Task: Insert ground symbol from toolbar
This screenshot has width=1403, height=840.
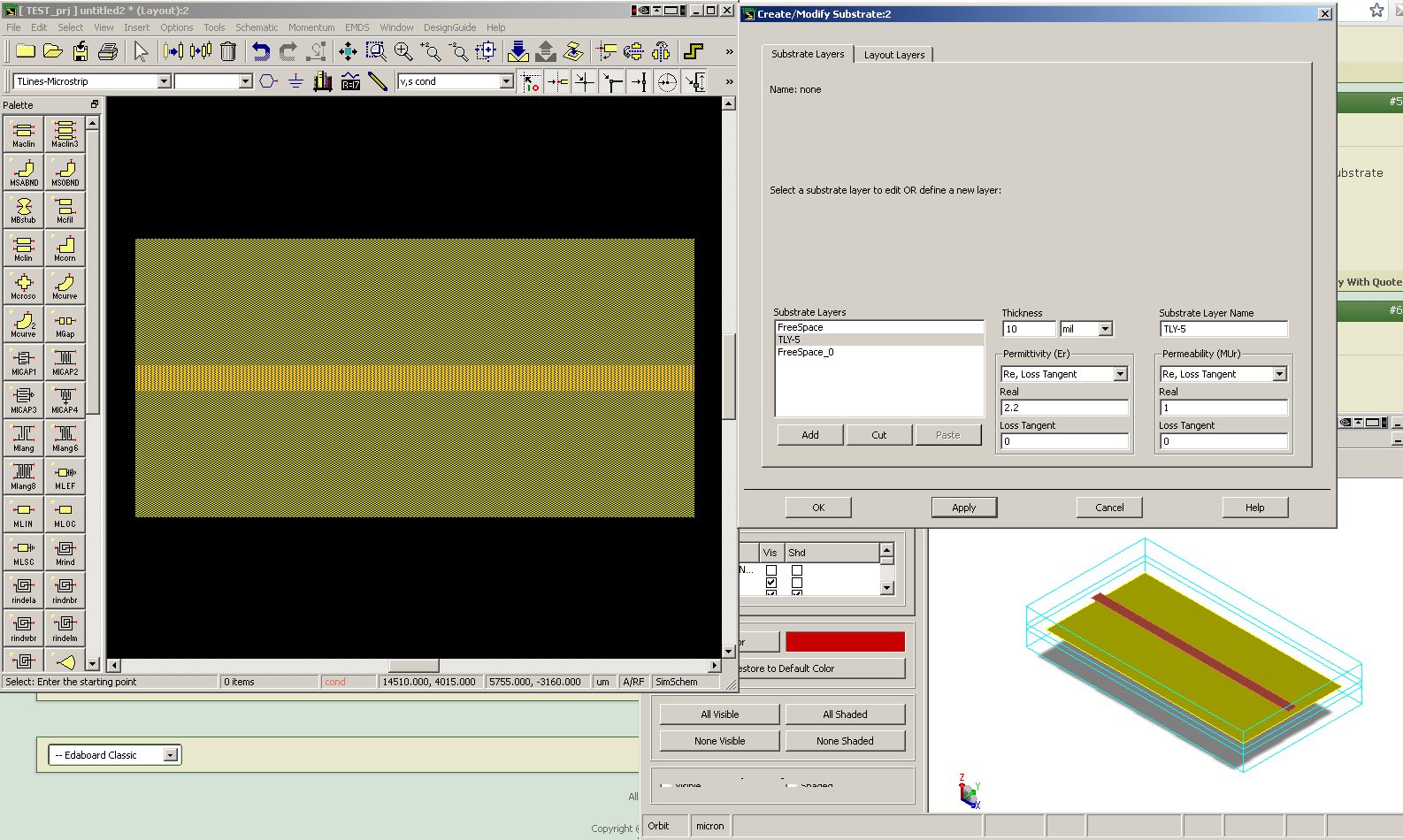Action: (295, 81)
